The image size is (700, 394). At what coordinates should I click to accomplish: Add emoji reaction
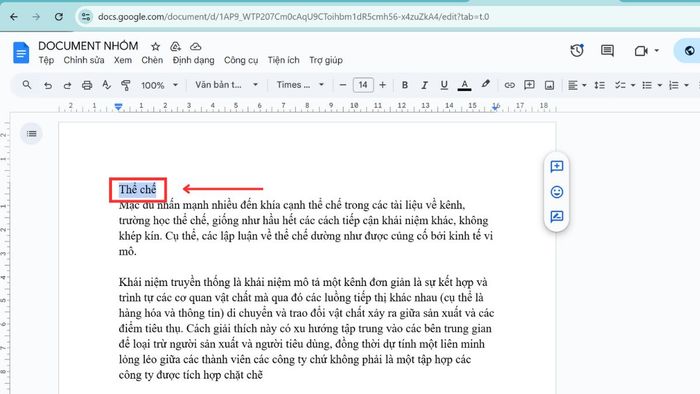[x=557, y=192]
